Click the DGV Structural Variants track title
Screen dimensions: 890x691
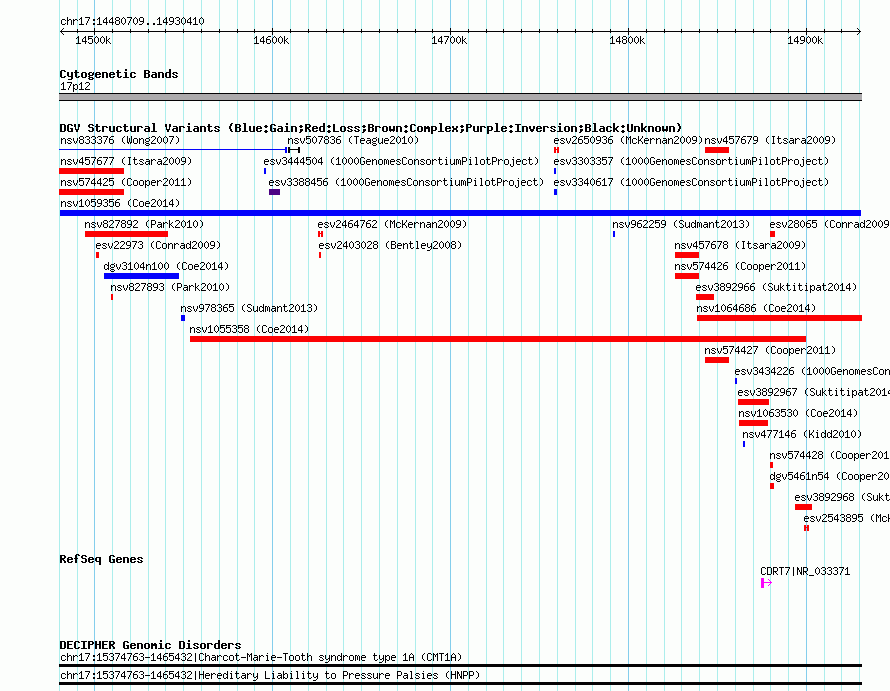point(371,128)
